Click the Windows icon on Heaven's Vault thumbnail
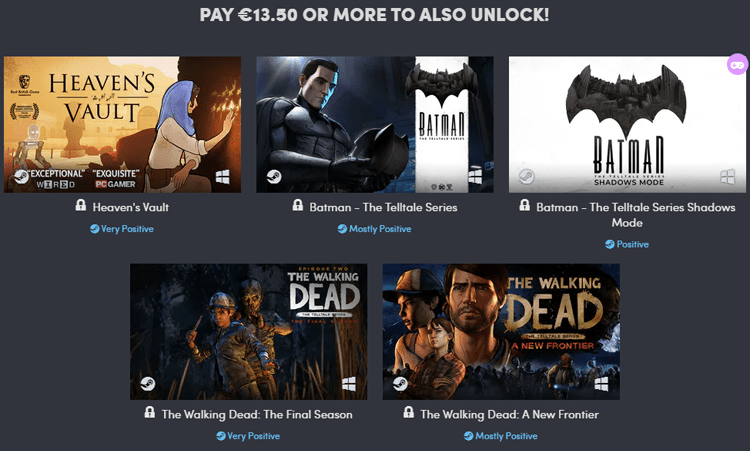Screen dimensions: 750x451 tap(222, 177)
